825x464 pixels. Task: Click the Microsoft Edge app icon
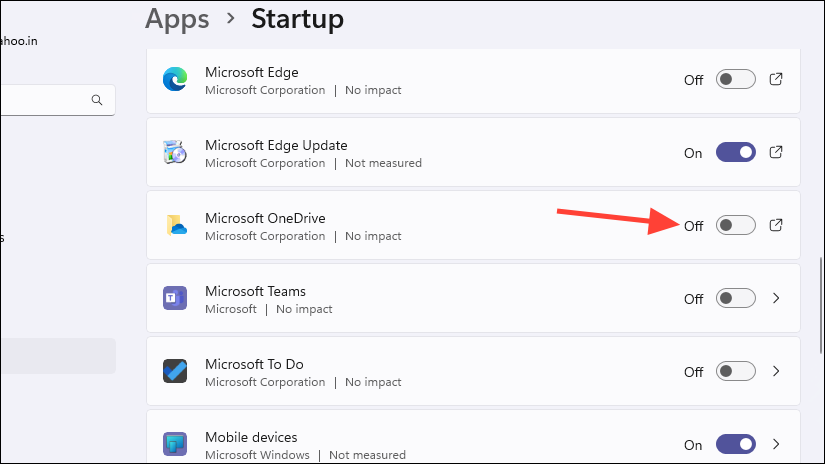(175, 80)
